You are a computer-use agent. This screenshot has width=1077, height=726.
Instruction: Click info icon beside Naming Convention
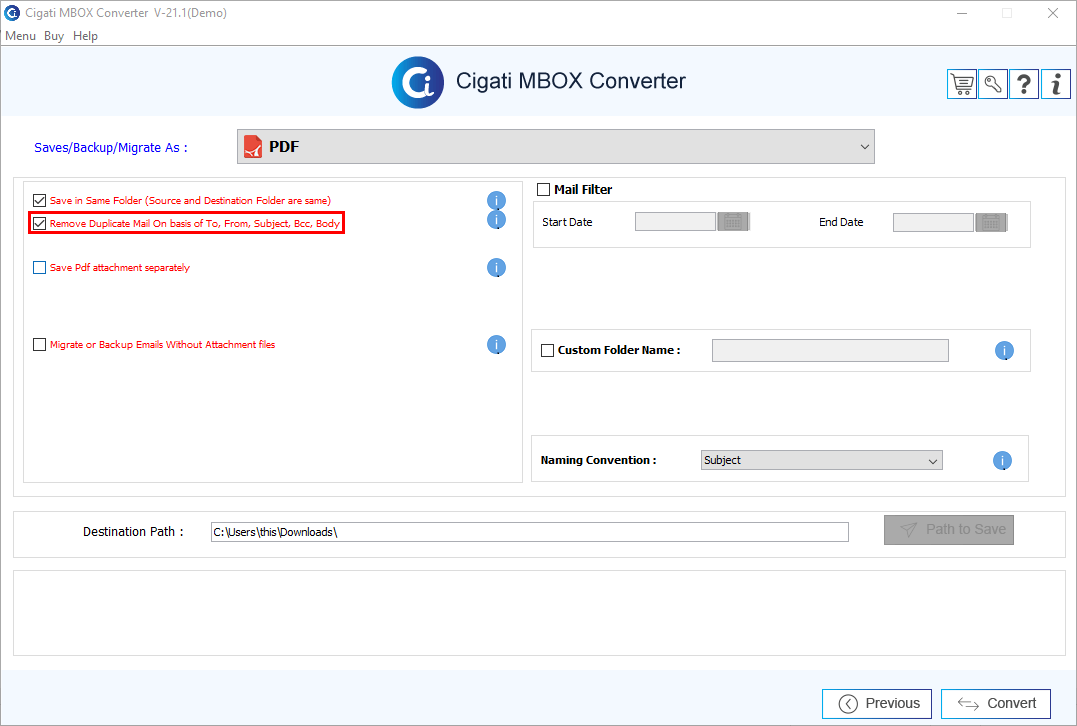1002,461
